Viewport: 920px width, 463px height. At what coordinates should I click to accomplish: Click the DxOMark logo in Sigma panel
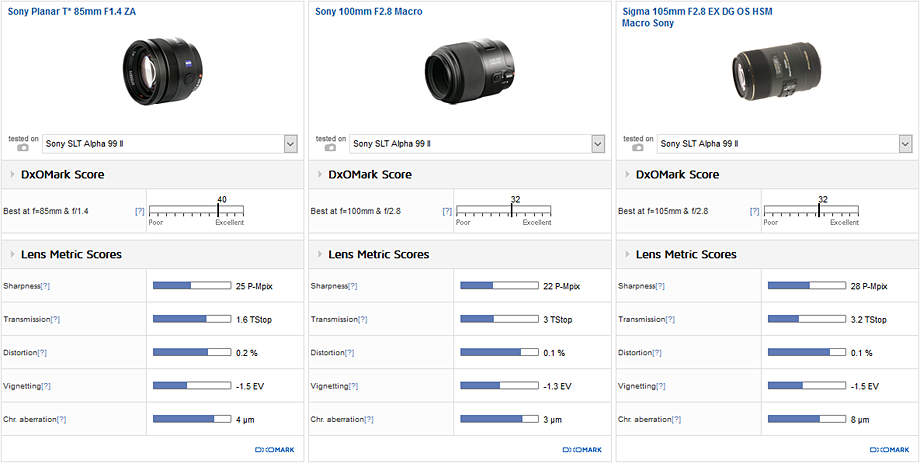tap(889, 450)
